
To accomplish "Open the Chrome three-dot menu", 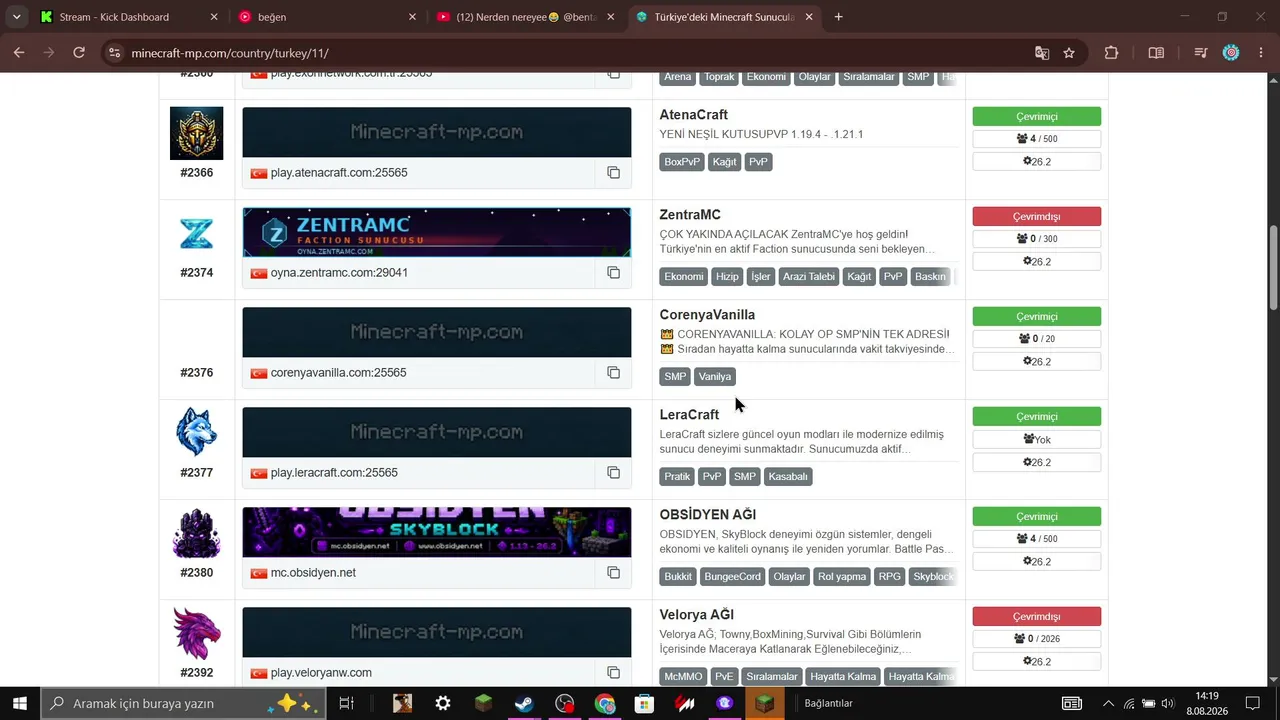I will [1260, 53].
